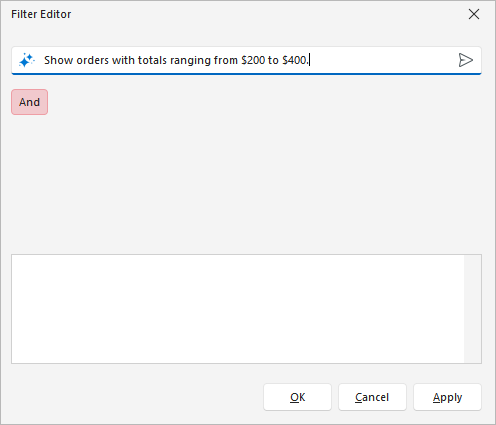Click the empty filter text editor area
This screenshot has width=496, height=425.
point(238,309)
